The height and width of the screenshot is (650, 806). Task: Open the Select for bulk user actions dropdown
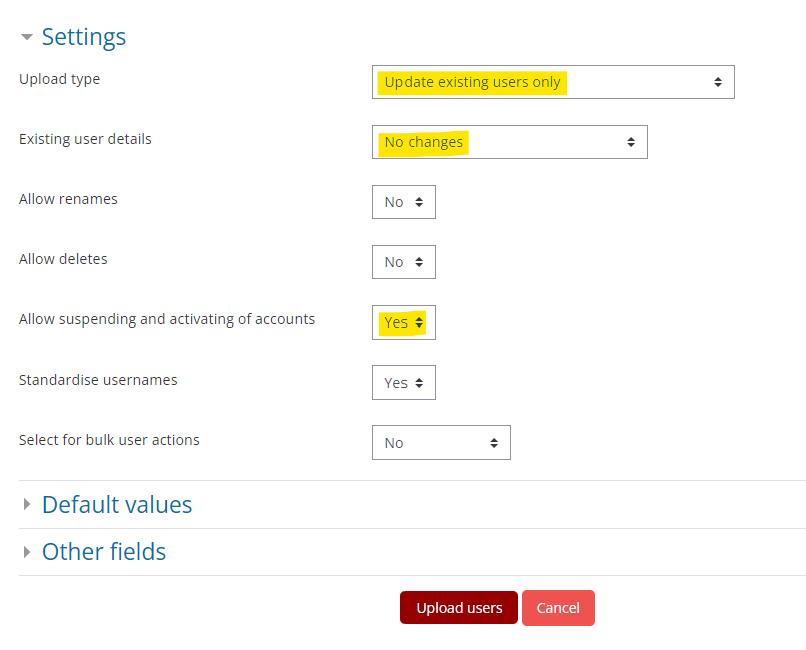(x=441, y=442)
